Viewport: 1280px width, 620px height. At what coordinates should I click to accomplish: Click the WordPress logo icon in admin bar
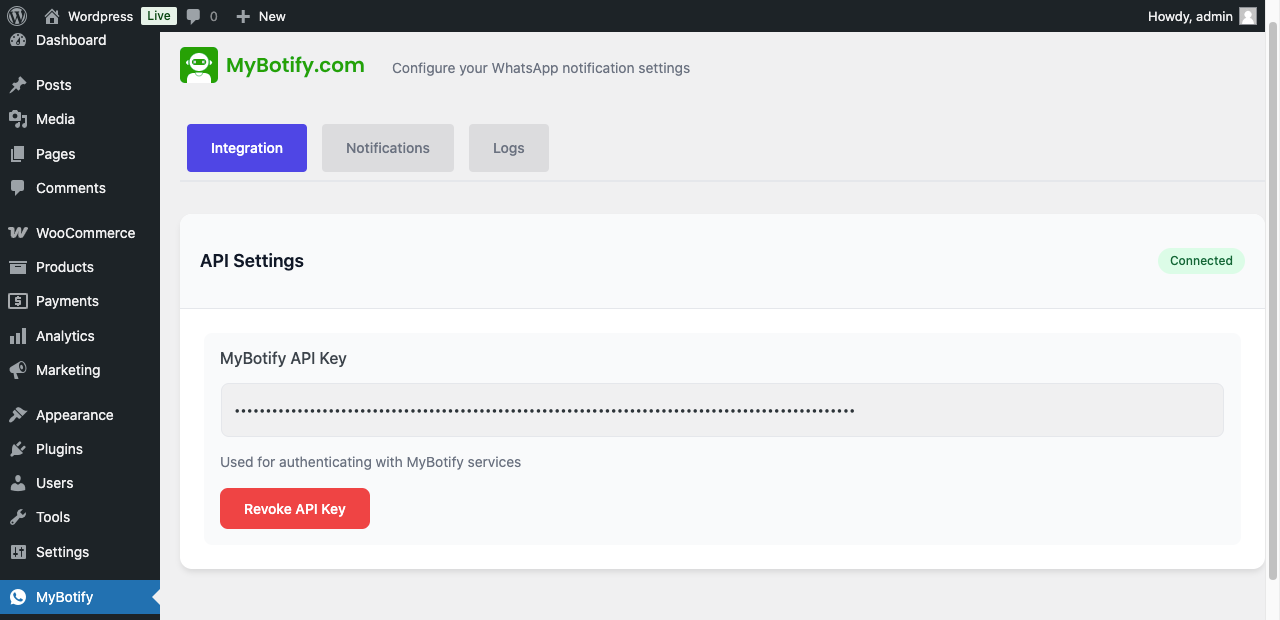click(16, 16)
